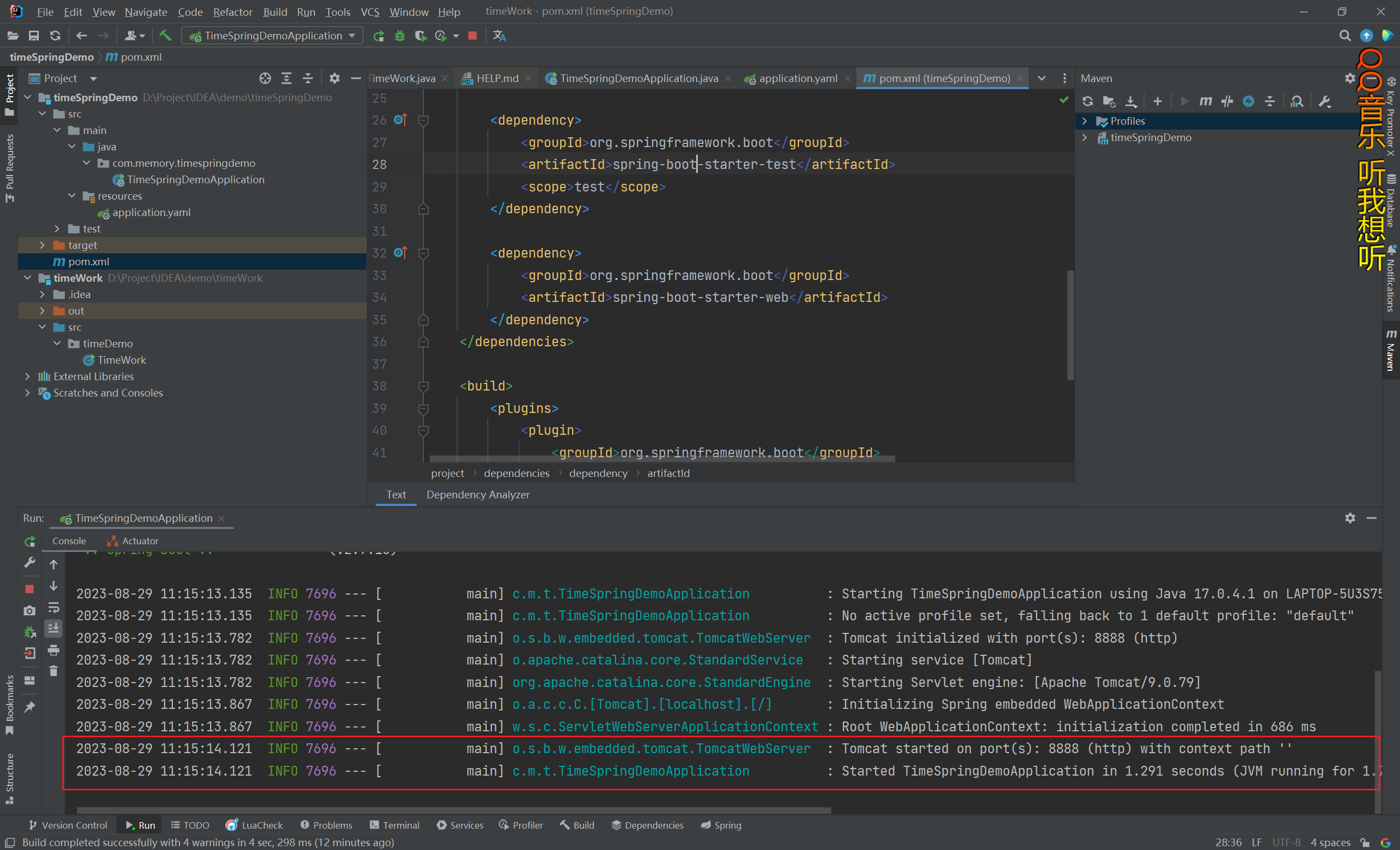Click the editor horizontal scrollbar thumb

point(662,458)
